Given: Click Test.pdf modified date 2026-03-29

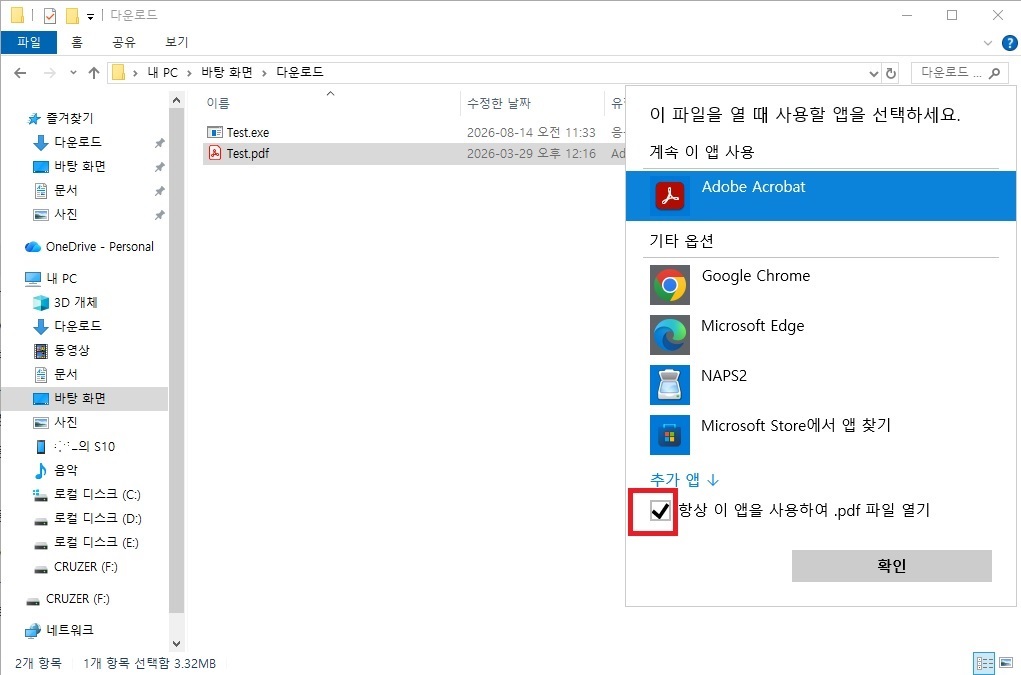Looking at the screenshot, I should coord(531,154).
